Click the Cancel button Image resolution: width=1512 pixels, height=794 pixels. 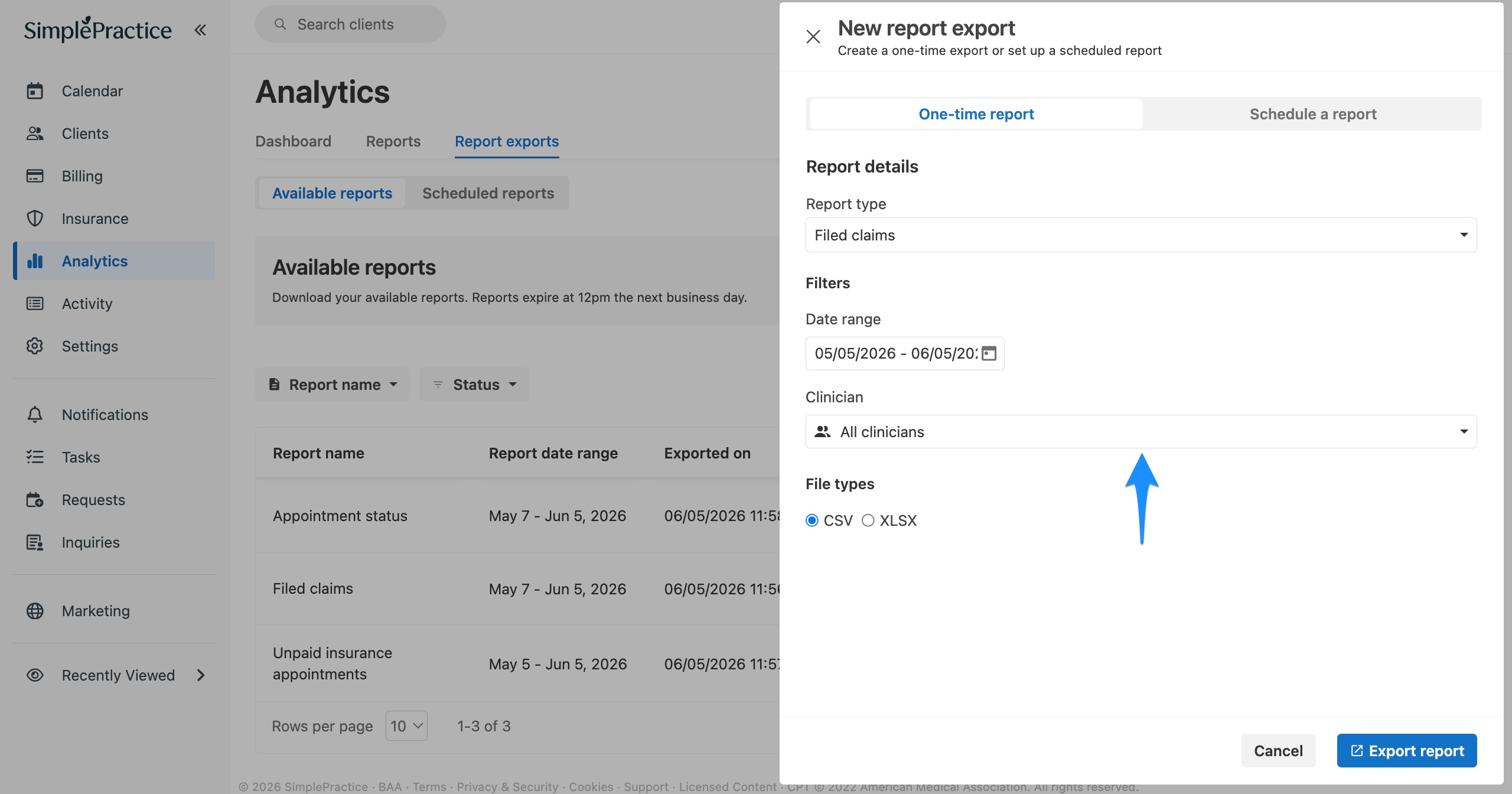1278,750
